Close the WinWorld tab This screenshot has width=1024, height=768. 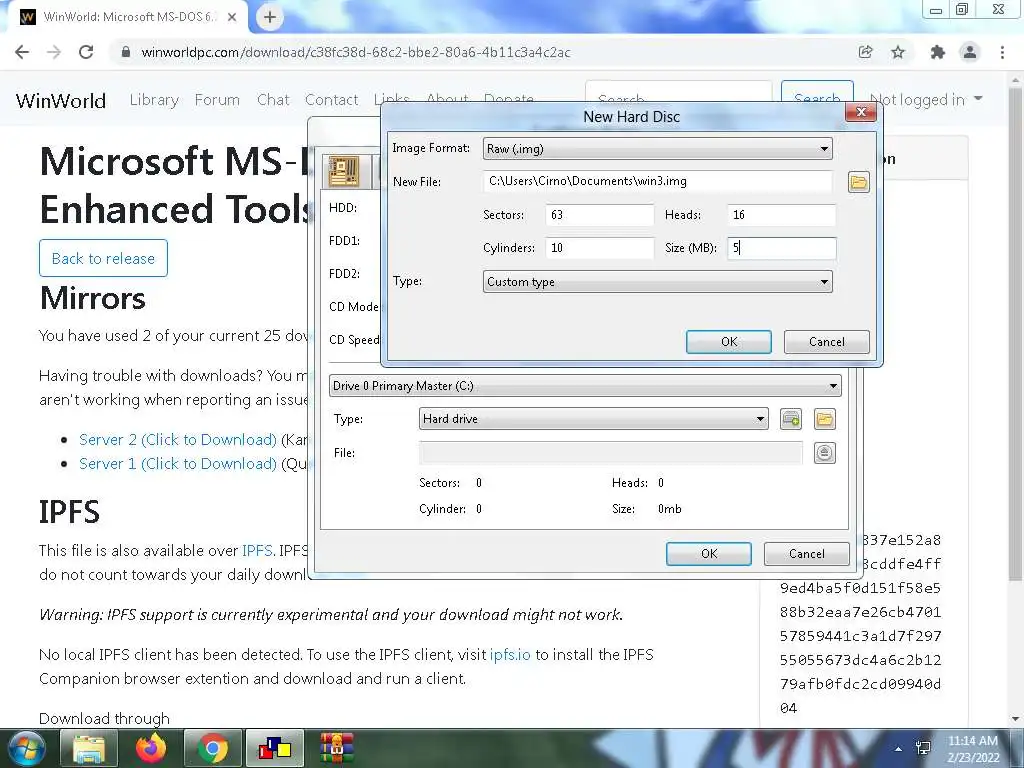[x=232, y=17]
